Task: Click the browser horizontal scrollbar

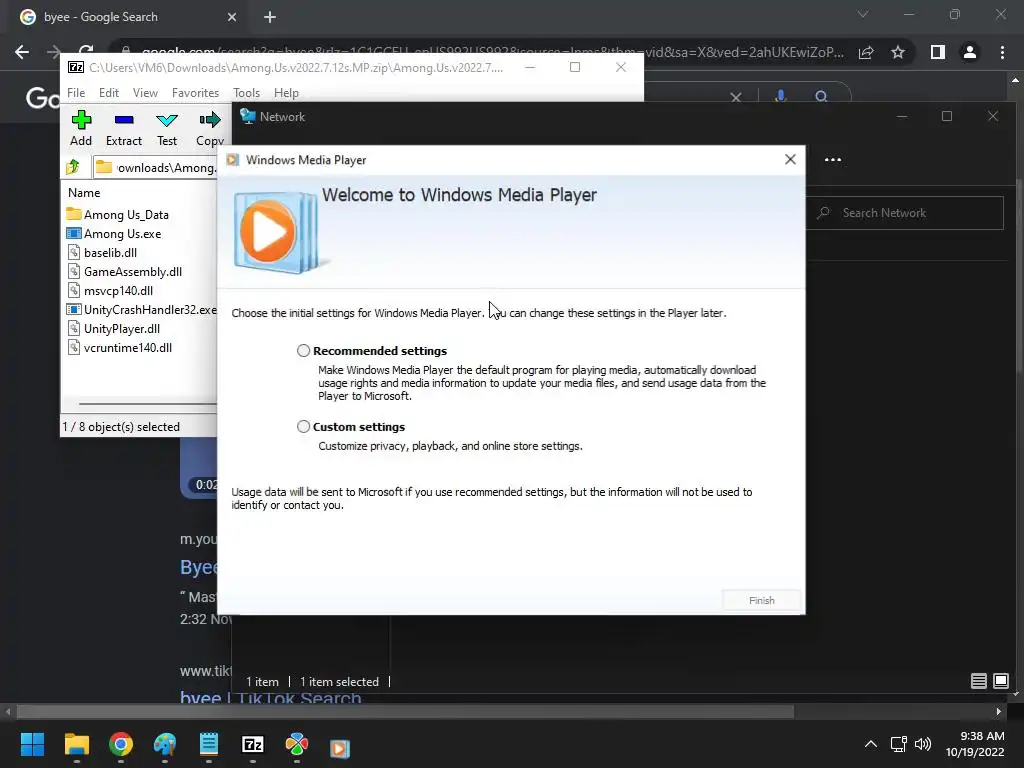Action: (x=406, y=711)
